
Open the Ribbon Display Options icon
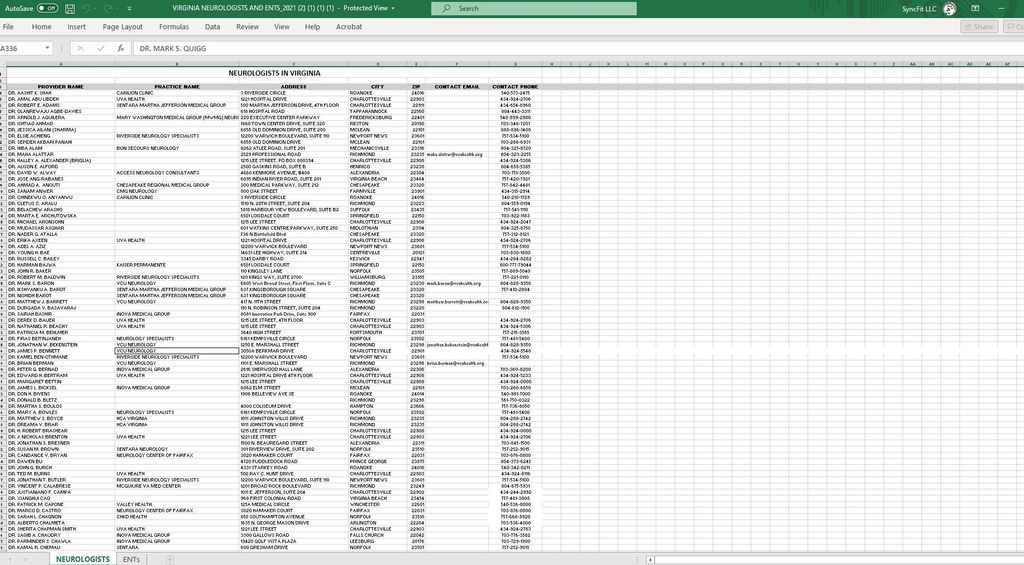[975, 8]
